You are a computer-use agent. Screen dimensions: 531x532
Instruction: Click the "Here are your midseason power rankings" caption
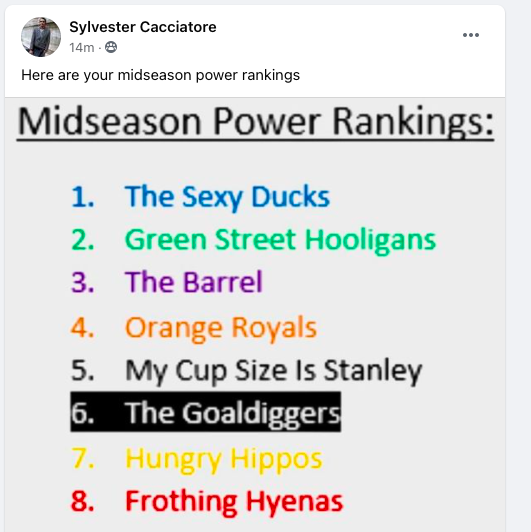[x=160, y=75]
